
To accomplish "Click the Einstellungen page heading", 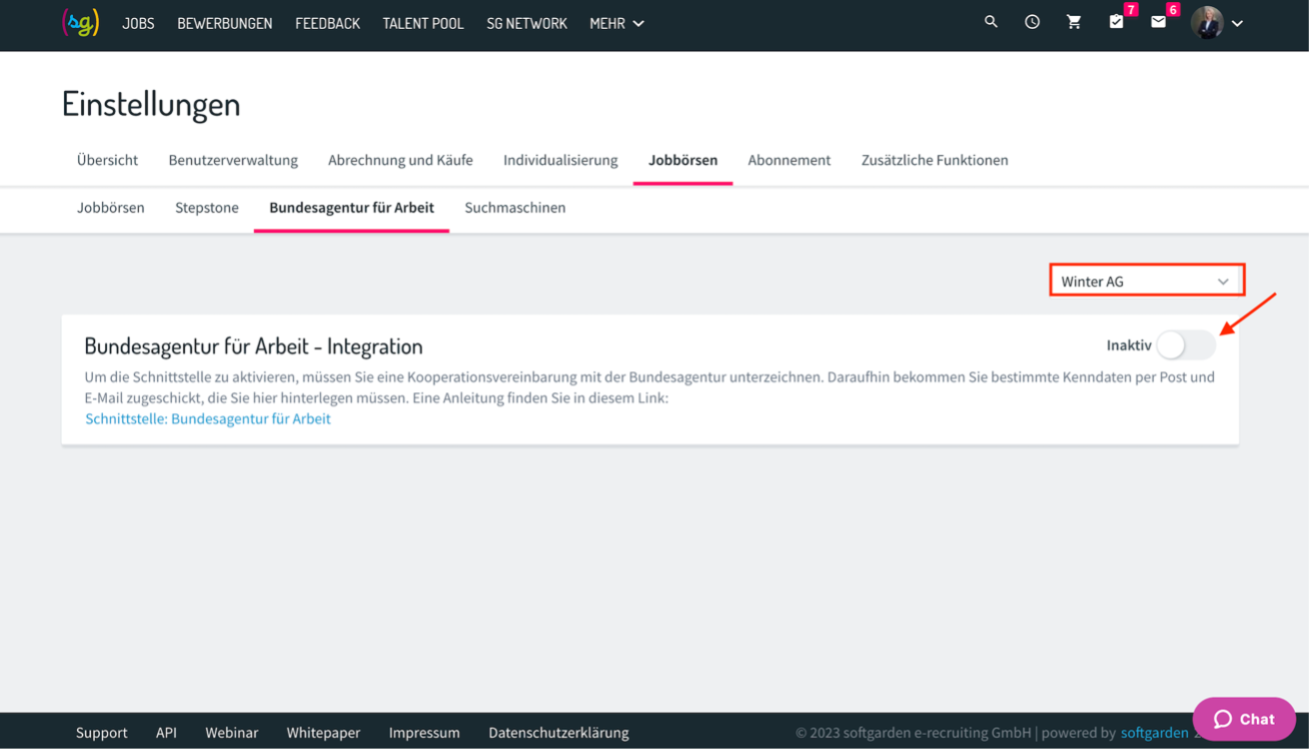I will click(x=152, y=105).
